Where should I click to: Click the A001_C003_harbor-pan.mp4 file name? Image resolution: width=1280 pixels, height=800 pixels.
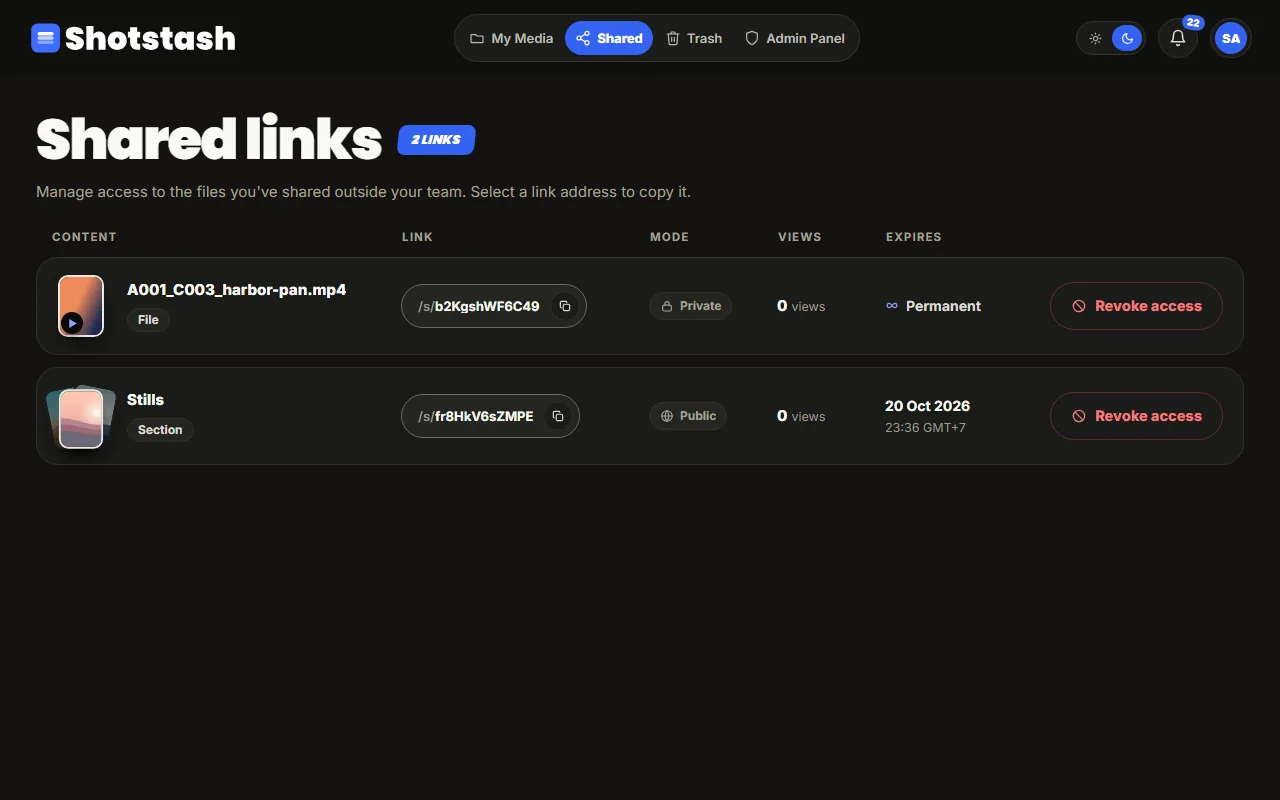click(x=236, y=290)
